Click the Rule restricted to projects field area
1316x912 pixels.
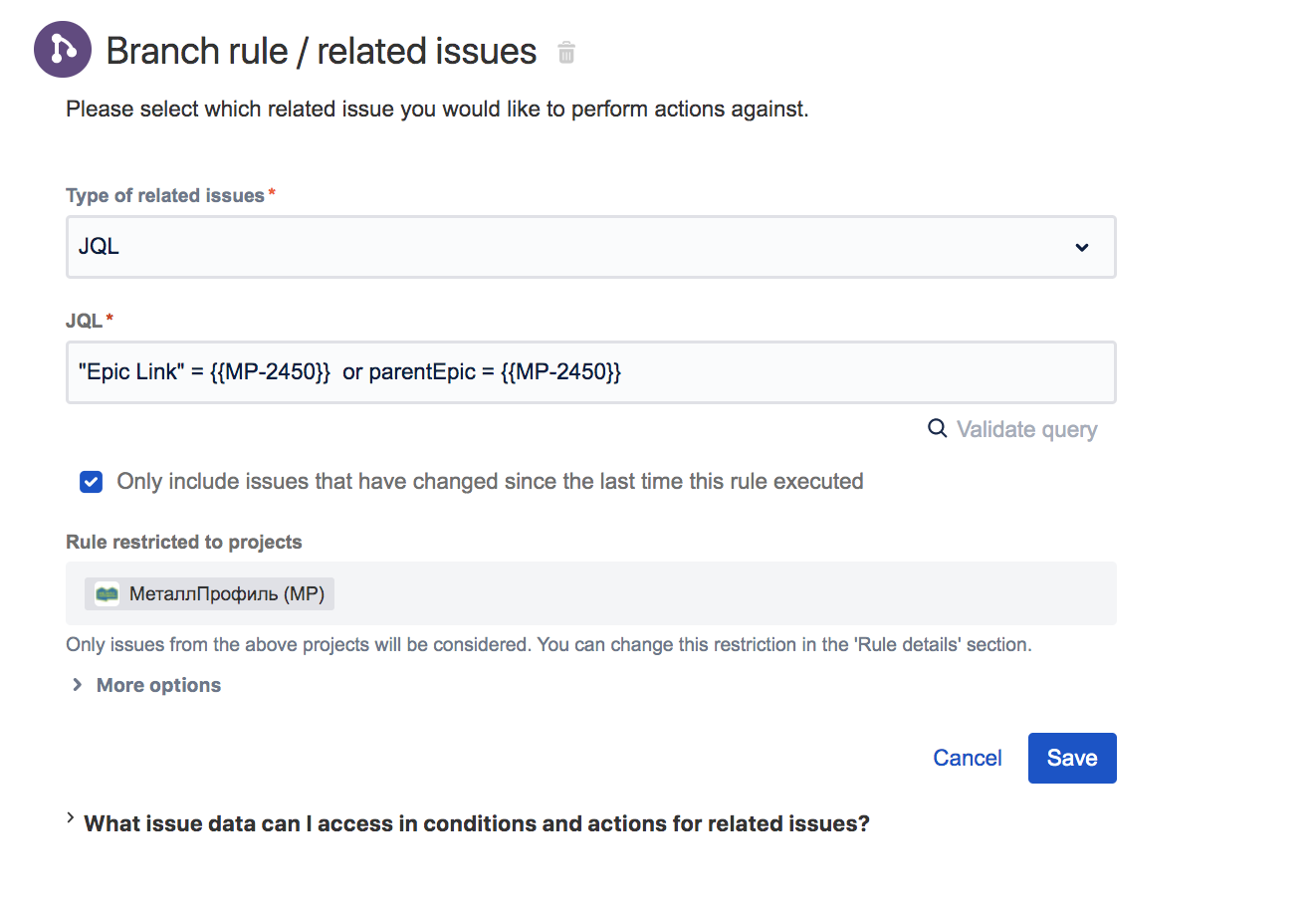pos(591,593)
